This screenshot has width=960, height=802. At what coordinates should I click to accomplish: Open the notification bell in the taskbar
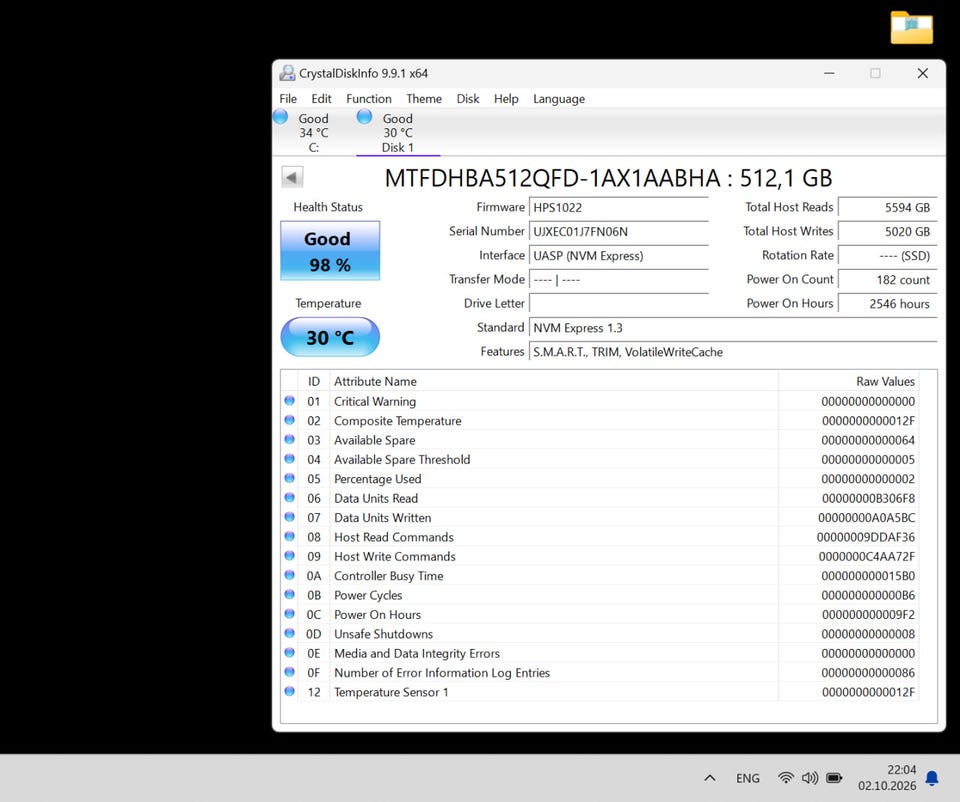click(932, 778)
